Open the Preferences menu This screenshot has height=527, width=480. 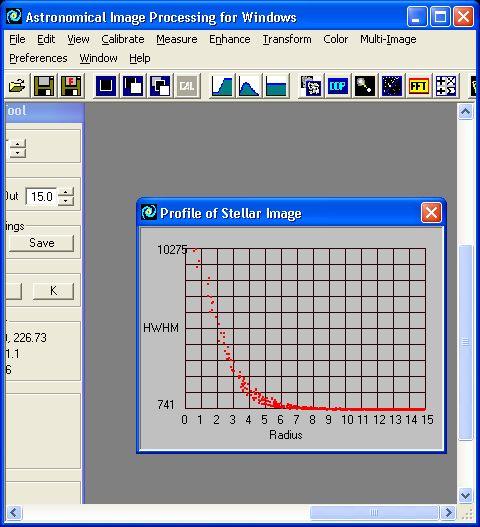[38, 58]
